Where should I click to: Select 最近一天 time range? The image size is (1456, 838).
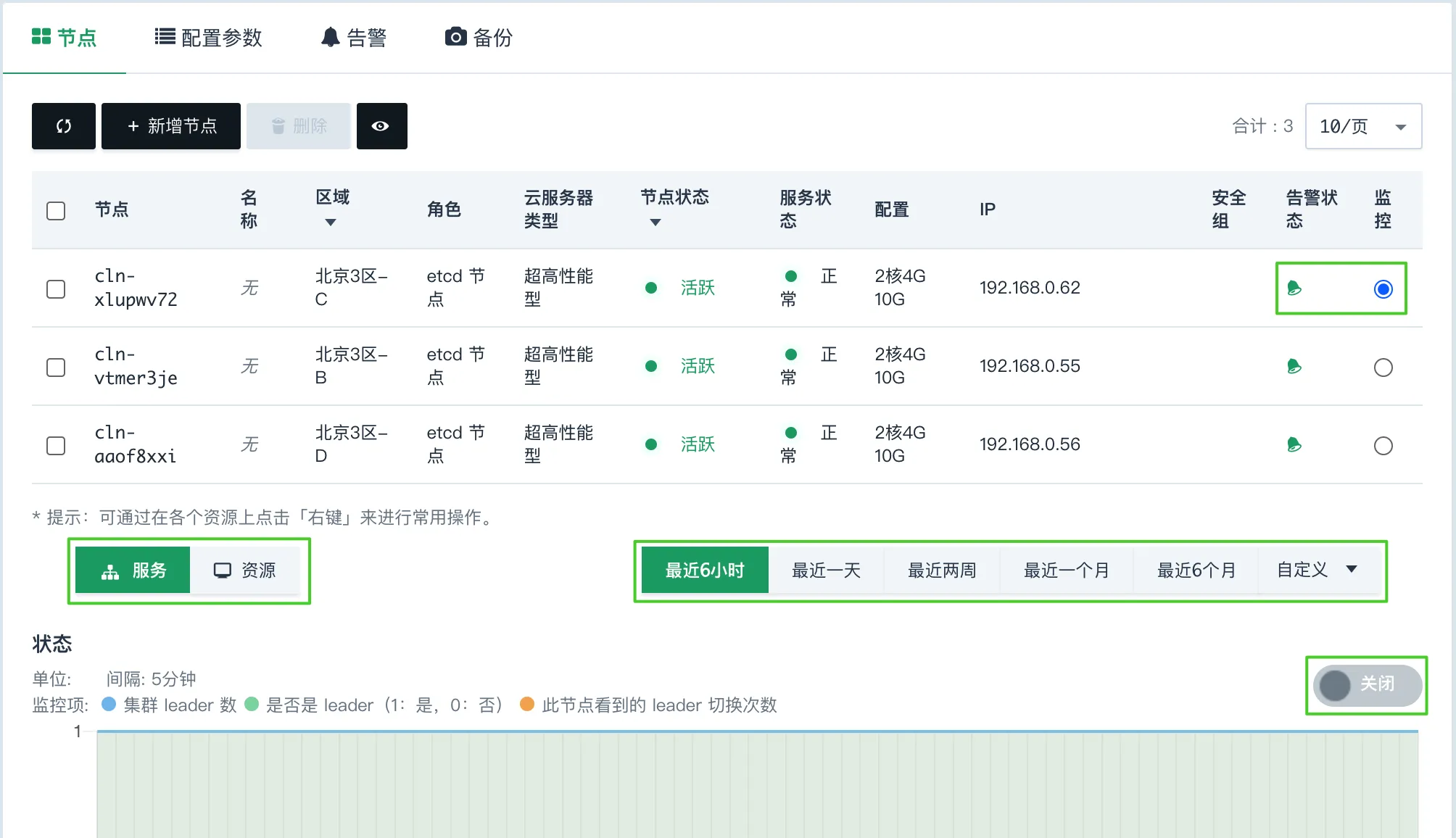tap(826, 571)
